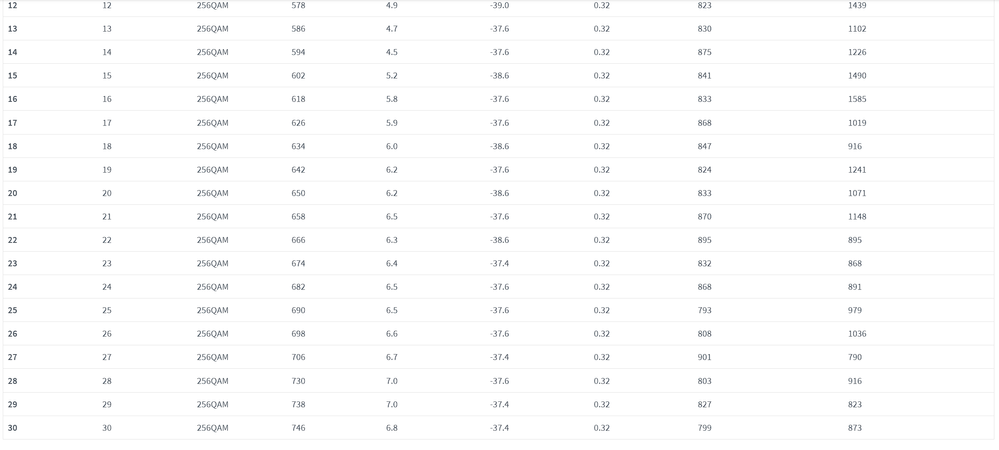Click the 0.32 cell in row 24
This screenshot has width=999, height=450.
point(601,287)
